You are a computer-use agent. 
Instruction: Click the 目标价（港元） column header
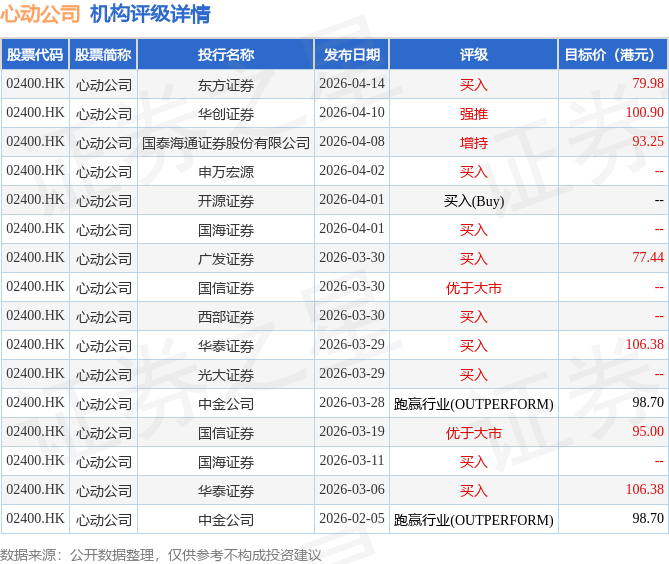(613, 55)
